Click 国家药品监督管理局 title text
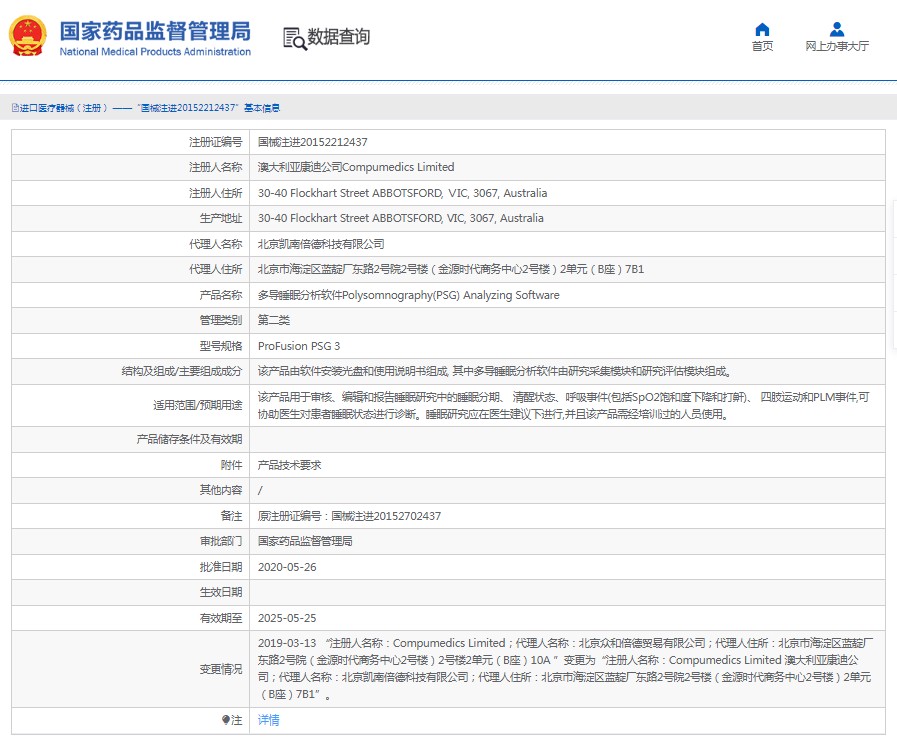 [x=155, y=31]
